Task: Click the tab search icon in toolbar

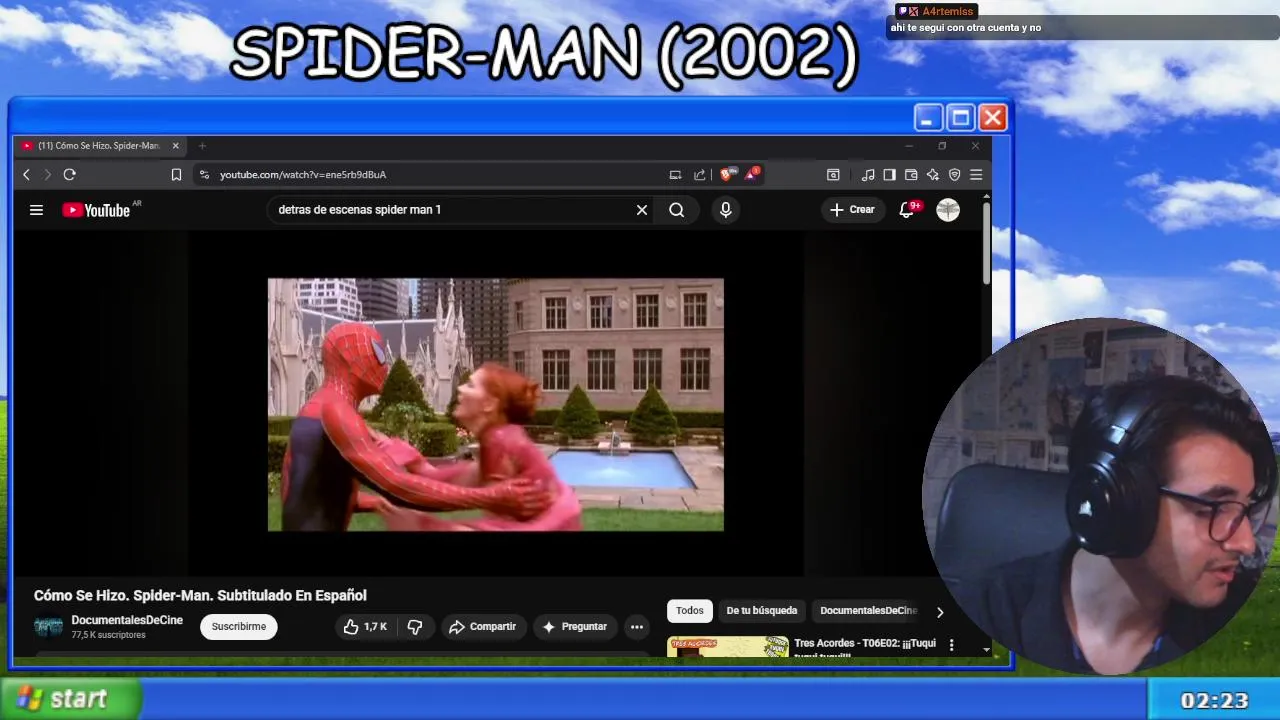Action: [x=833, y=174]
